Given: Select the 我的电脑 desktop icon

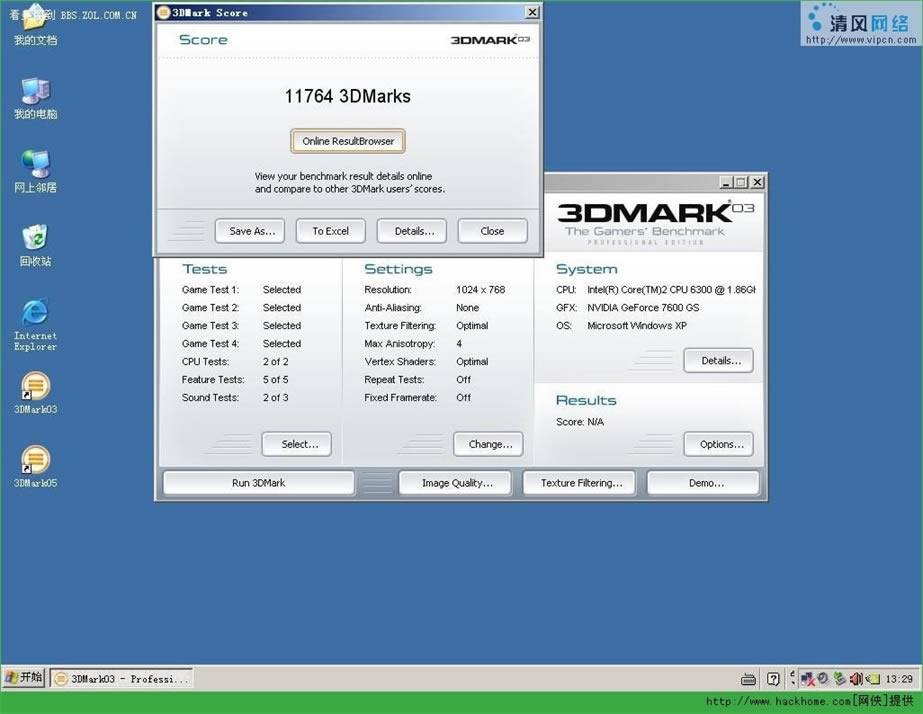Looking at the screenshot, I should (x=35, y=98).
